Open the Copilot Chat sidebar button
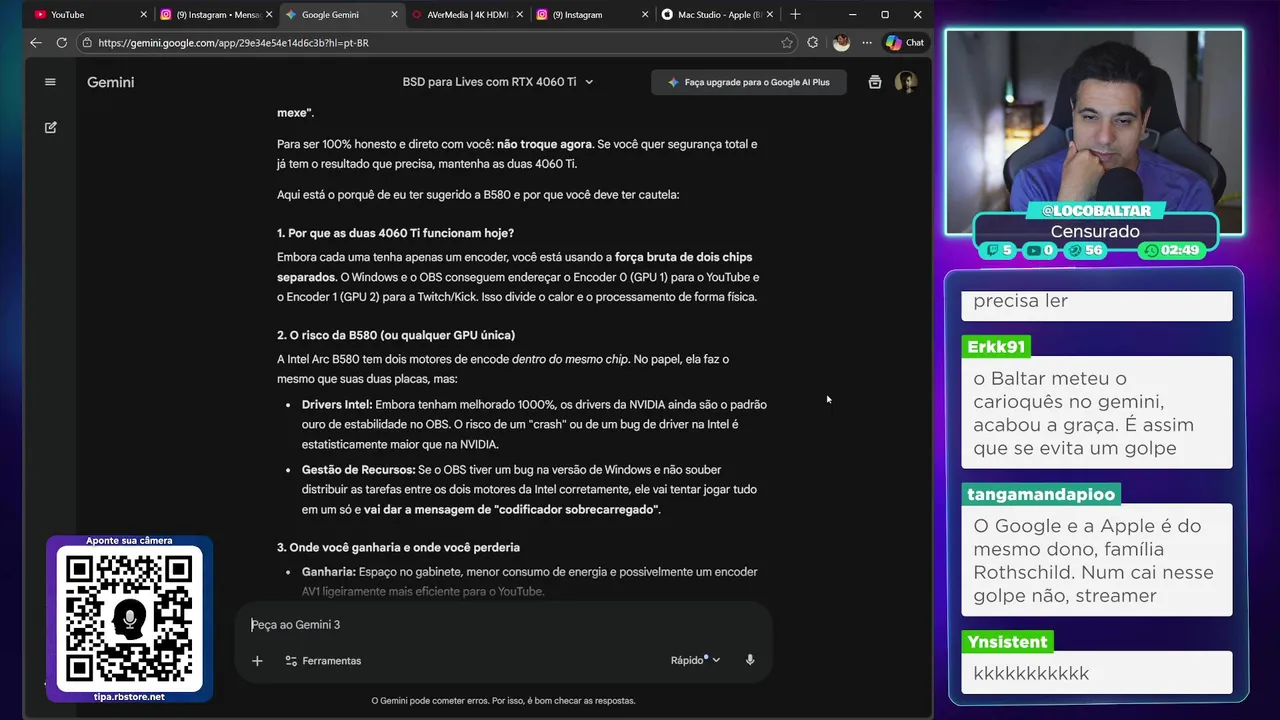The image size is (1280, 720). click(x=905, y=43)
